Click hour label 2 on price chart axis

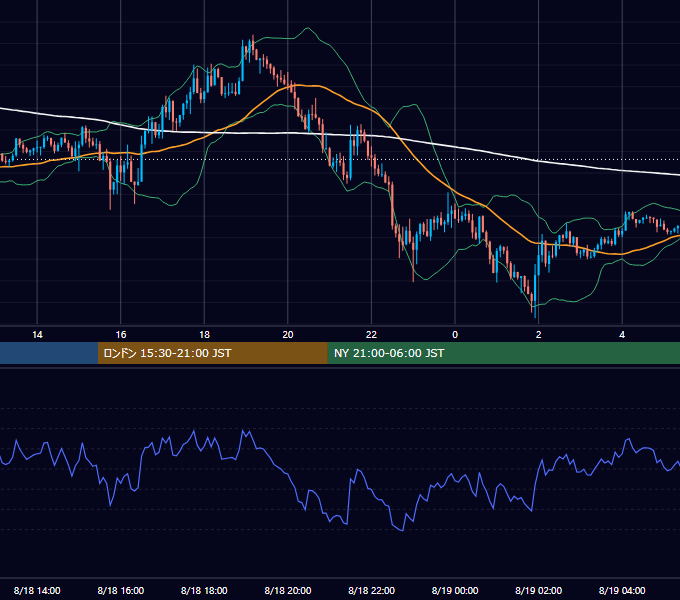(539, 335)
